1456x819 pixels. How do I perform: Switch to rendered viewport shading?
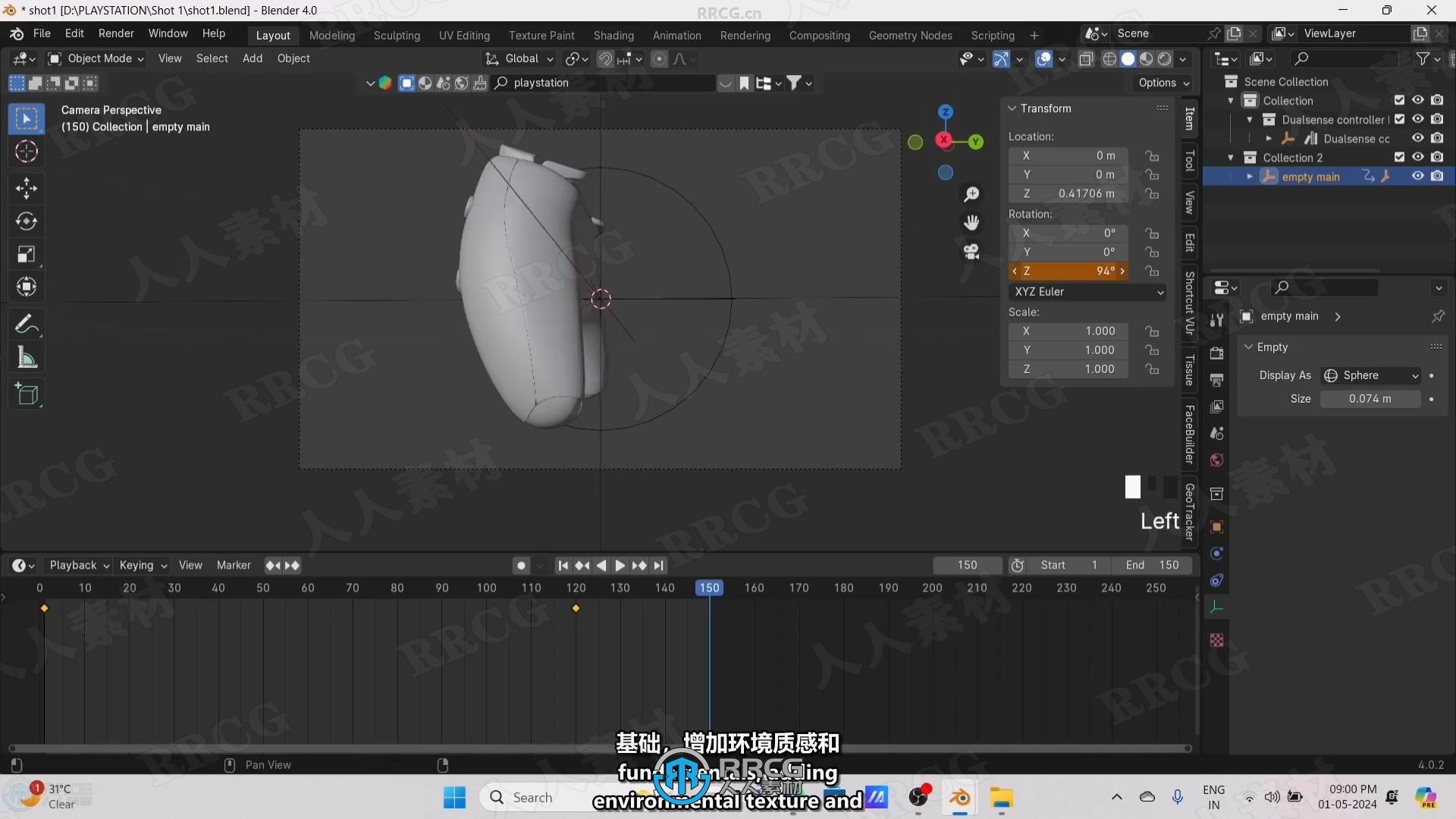(1165, 59)
